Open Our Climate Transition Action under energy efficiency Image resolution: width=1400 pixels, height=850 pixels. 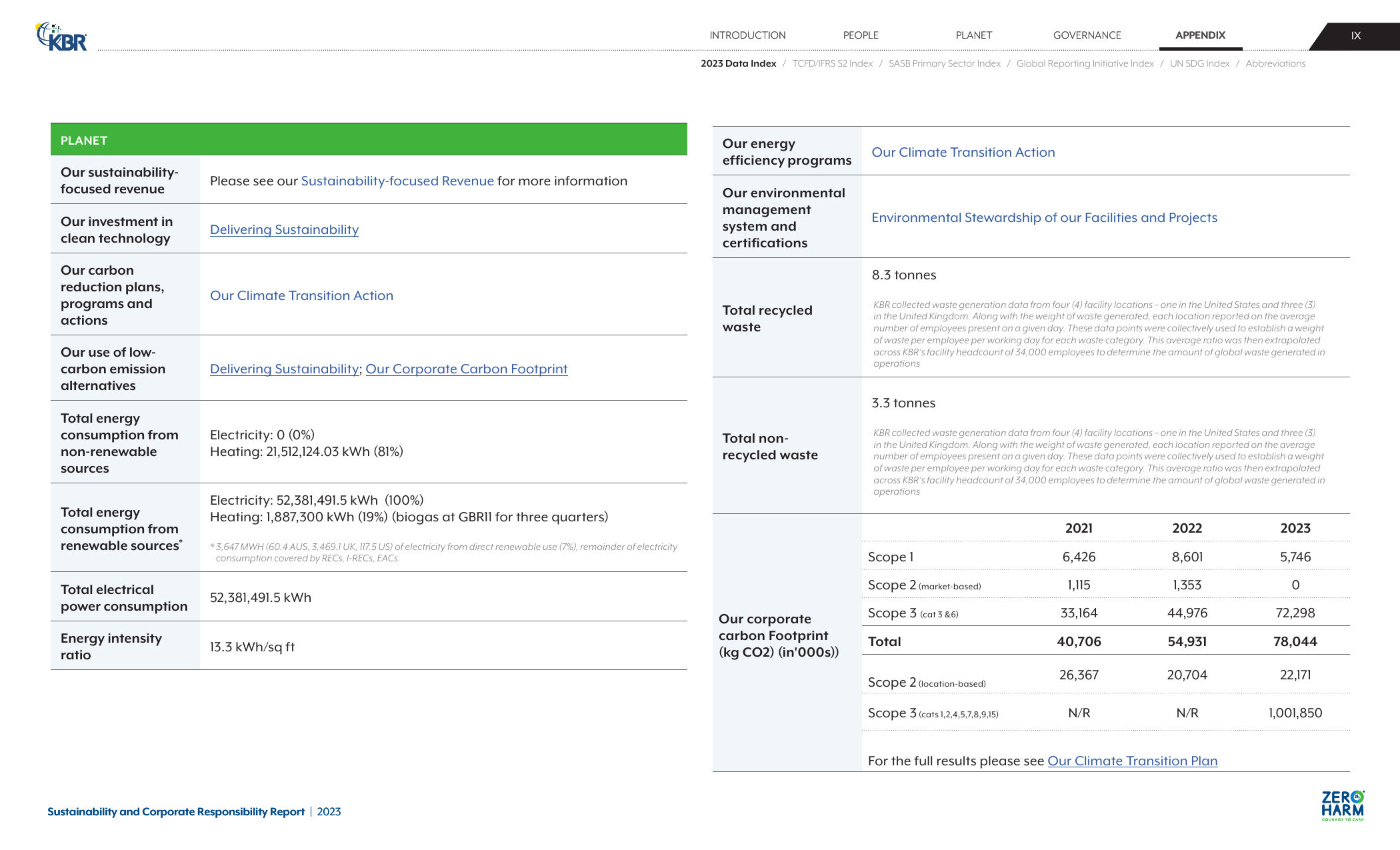coord(963,152)
